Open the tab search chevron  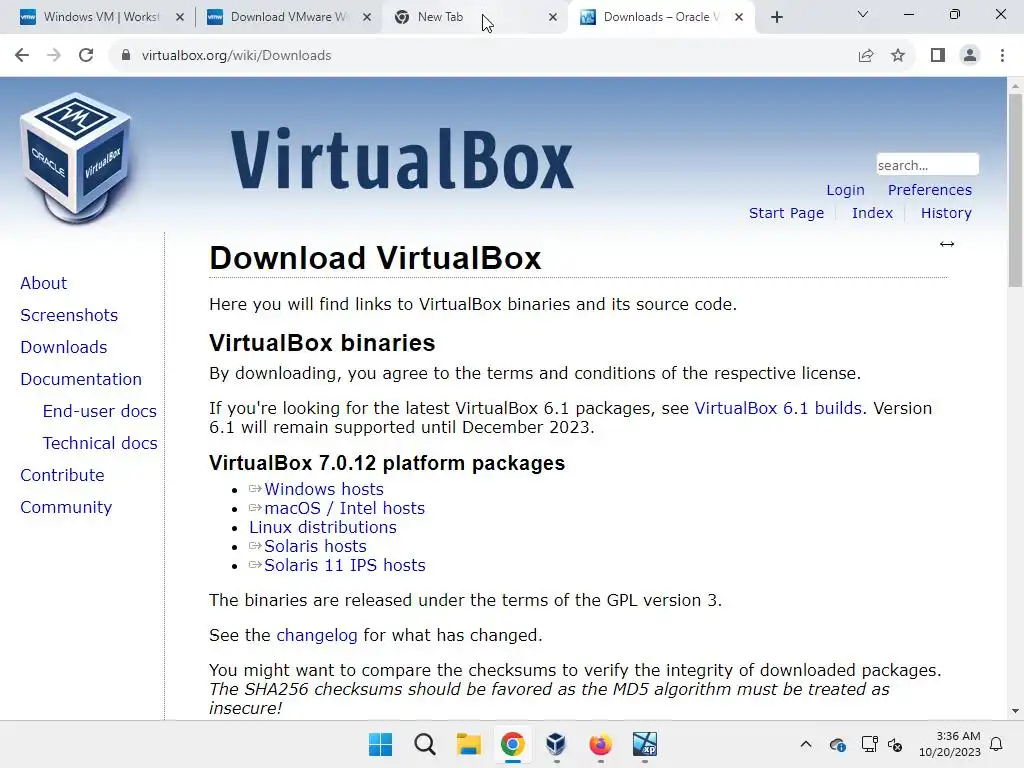[863, 14]
